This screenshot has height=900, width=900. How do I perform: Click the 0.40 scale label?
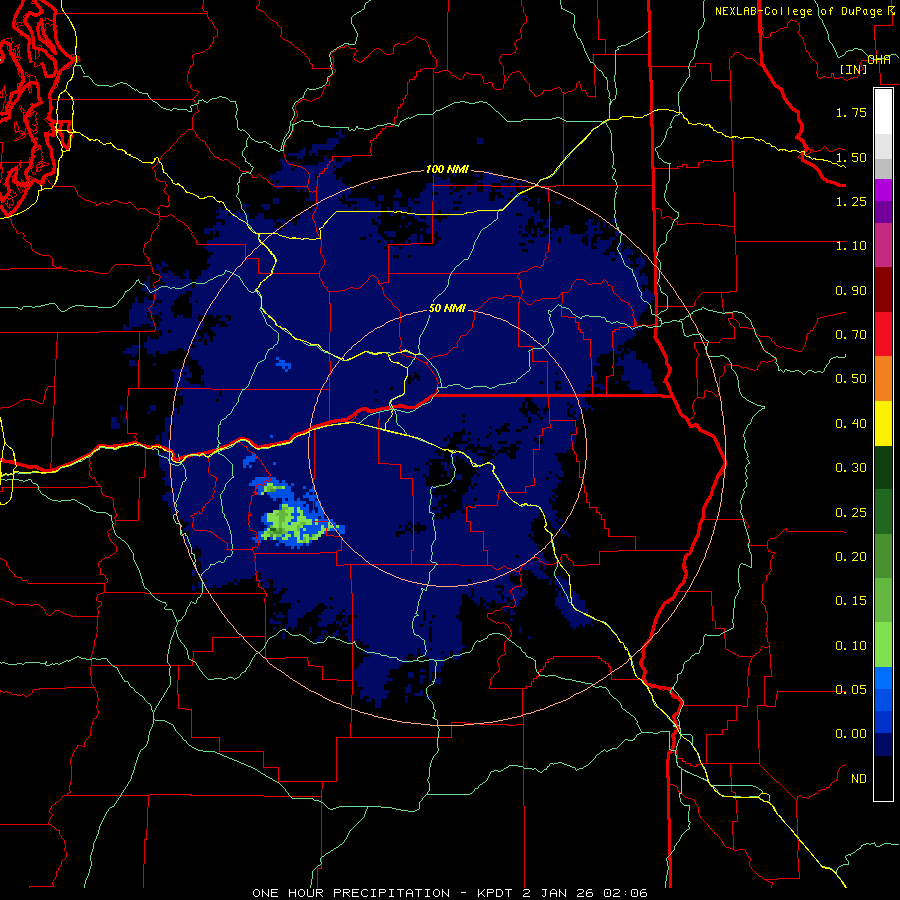pos(851,424)
